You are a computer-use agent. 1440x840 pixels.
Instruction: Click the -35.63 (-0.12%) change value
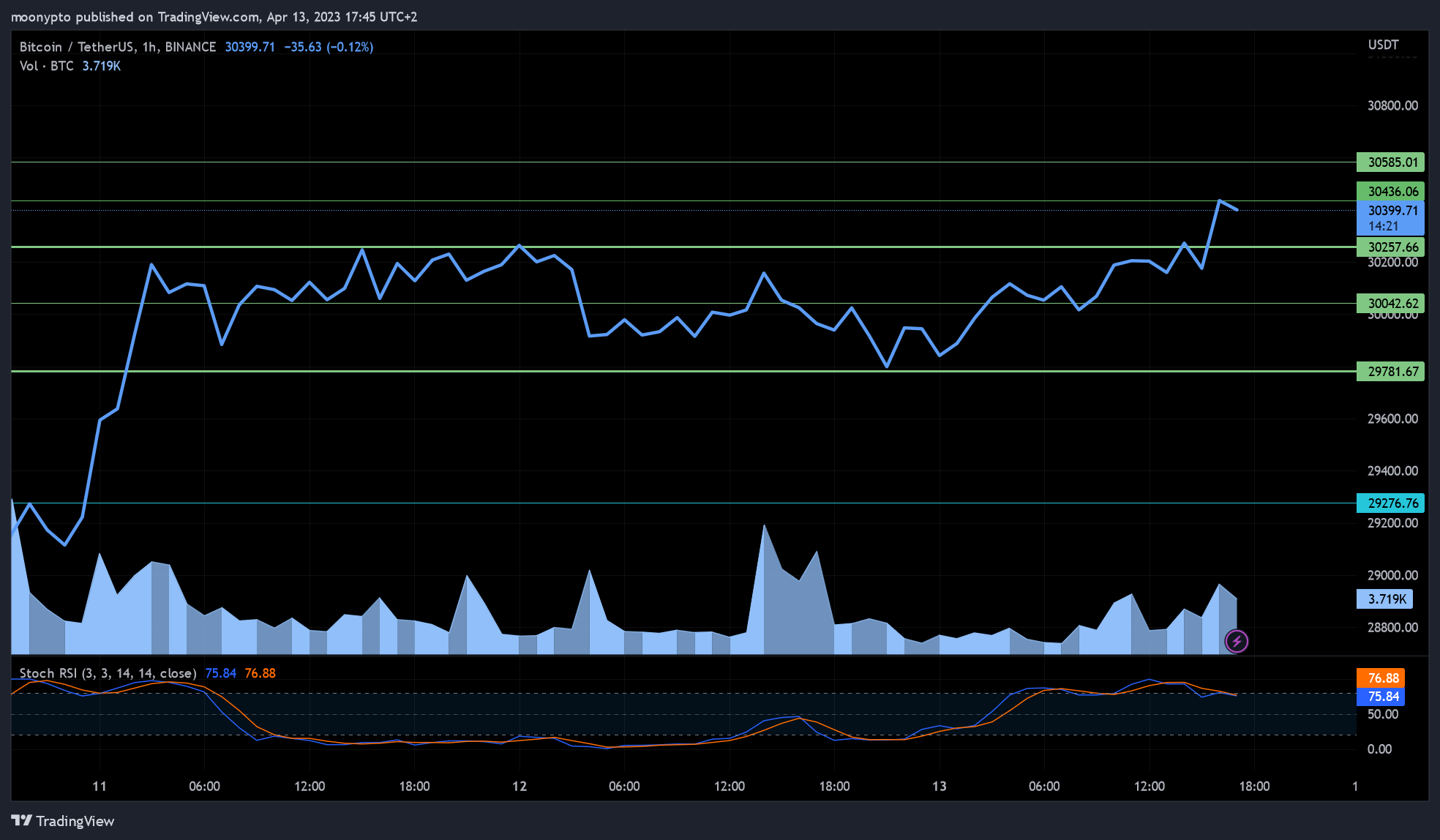pyautogui.click(x=329, y=47)
